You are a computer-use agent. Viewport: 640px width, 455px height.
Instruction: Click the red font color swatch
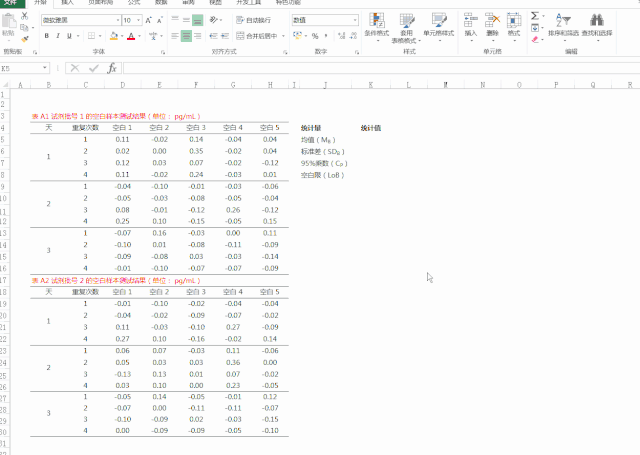pos(131,37)
